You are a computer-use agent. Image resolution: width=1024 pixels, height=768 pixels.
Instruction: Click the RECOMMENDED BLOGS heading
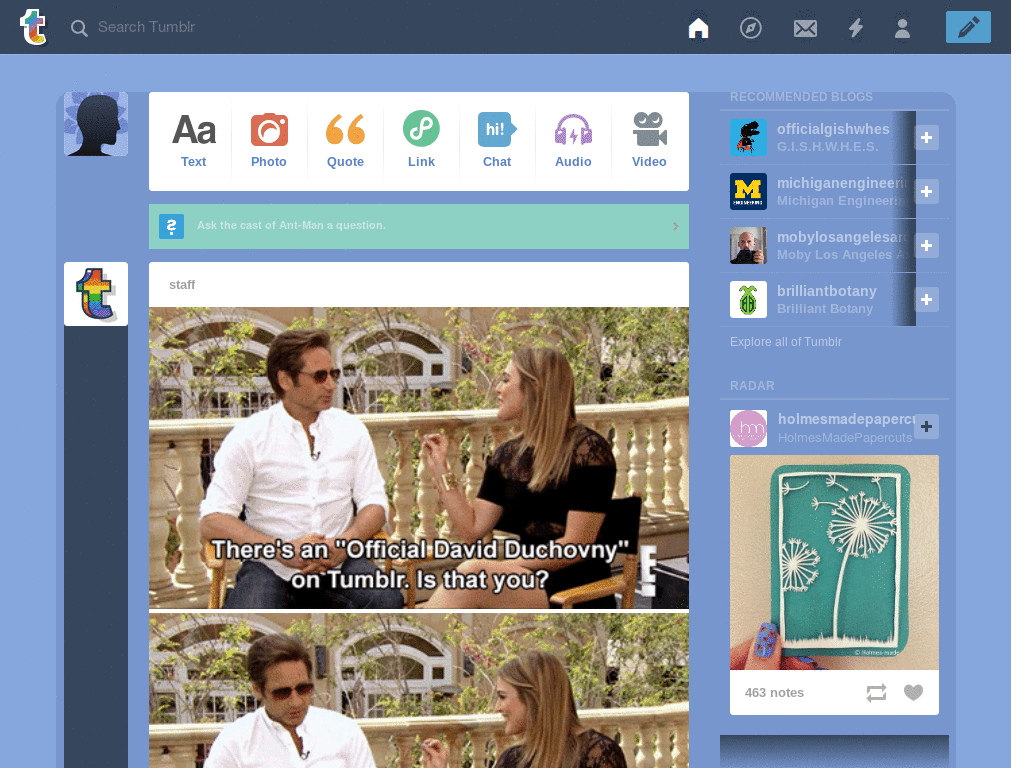coord(801,97)
